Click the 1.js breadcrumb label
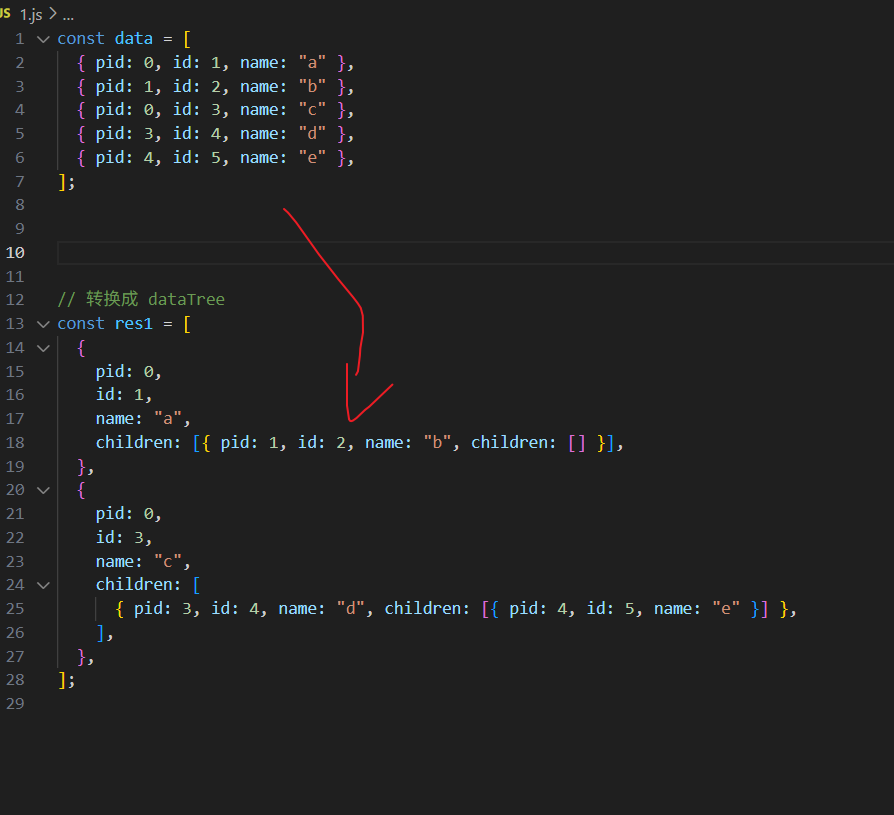This screenshot has width=894, height=815. coord(33,15)
